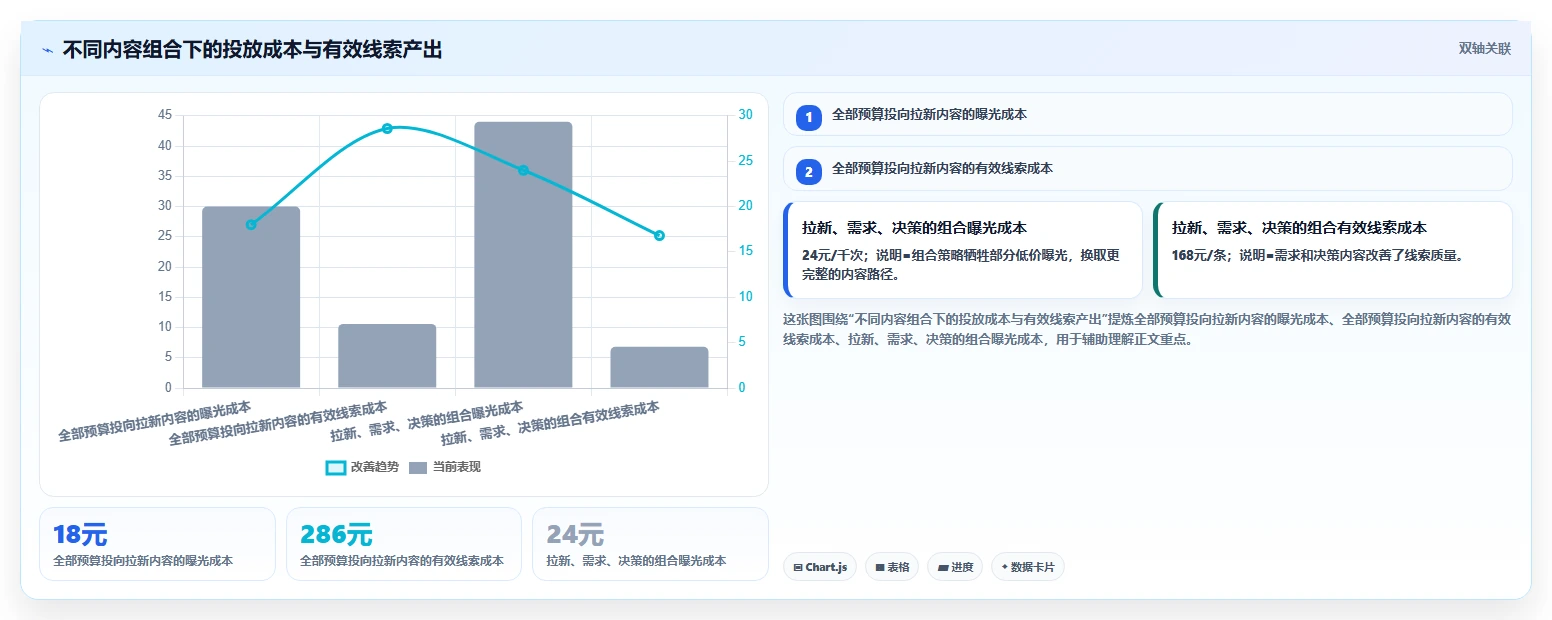Click x-axis label 全部预算投向拉新内容的有效线索成本
The width and height of the screenshot is (1552, 620).
coord(278,426)
